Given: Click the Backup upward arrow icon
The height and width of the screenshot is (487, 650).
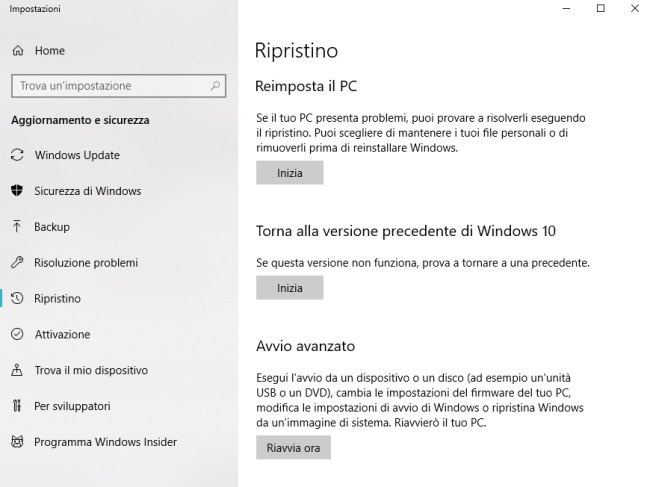Looking at the screenshot, I should 17,226.
